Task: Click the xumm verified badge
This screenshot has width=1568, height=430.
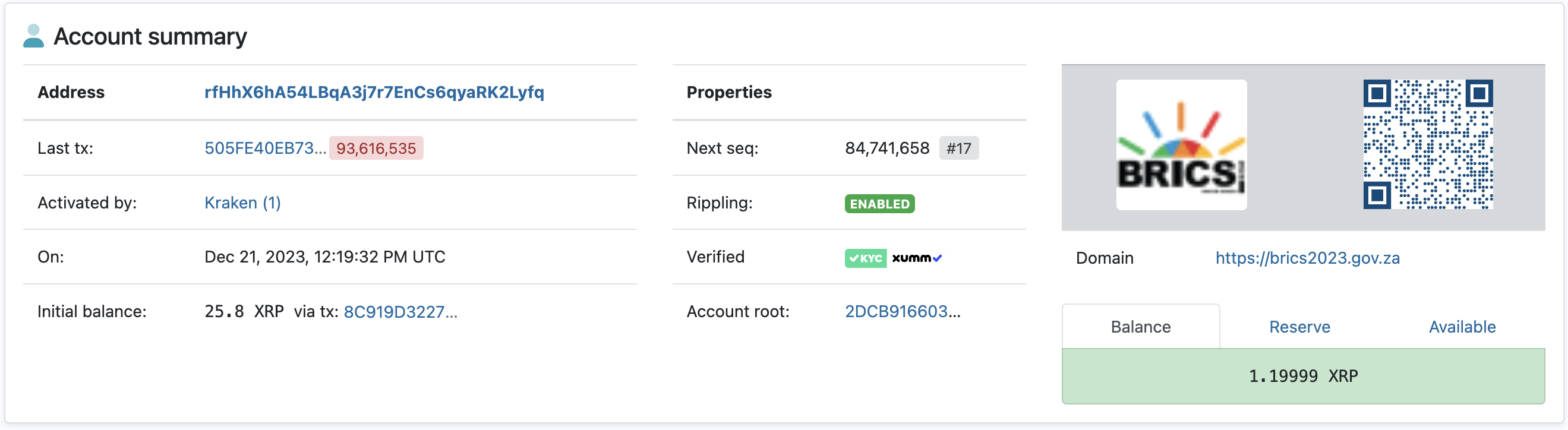Action: [x=916, y=258]
